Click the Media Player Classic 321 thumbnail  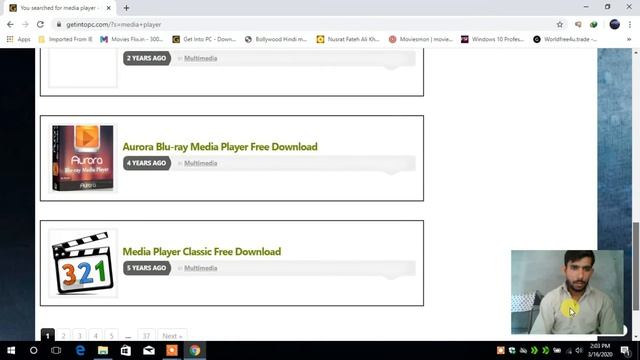pyautogui.click(x=83, y=263)
